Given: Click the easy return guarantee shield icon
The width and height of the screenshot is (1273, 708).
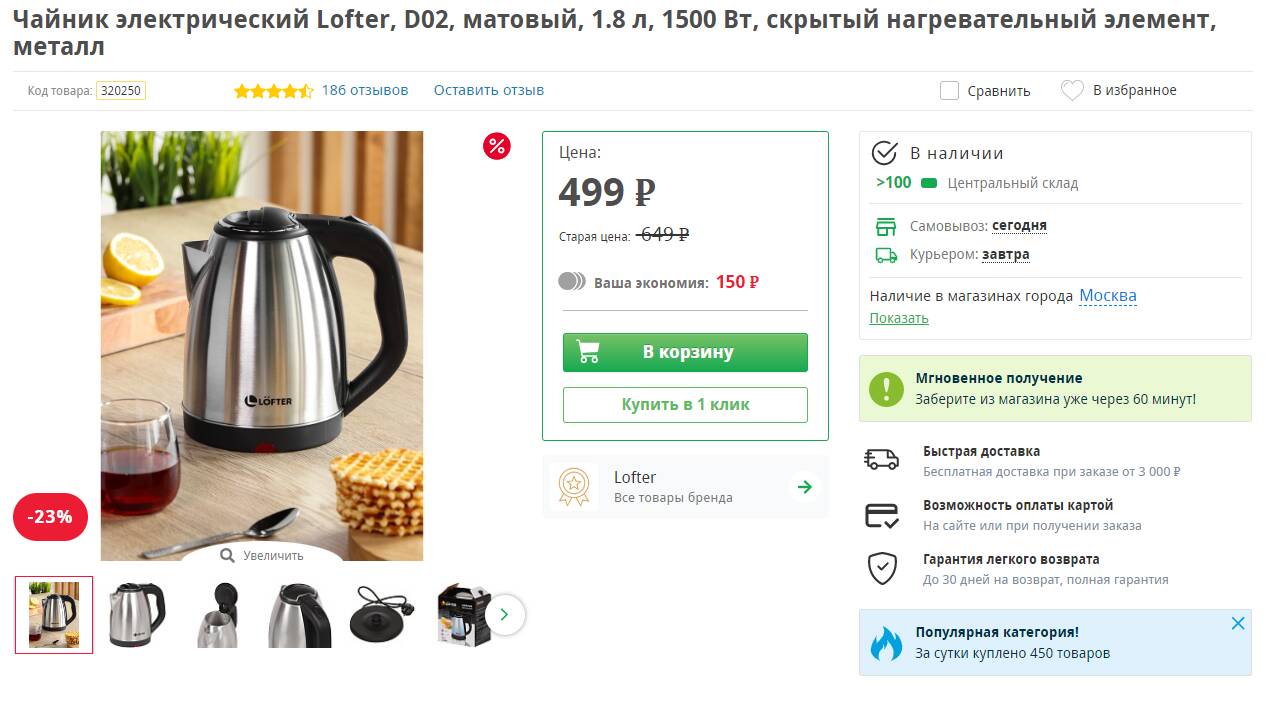Looking at the screenshot, I should (x=881, y=569).
